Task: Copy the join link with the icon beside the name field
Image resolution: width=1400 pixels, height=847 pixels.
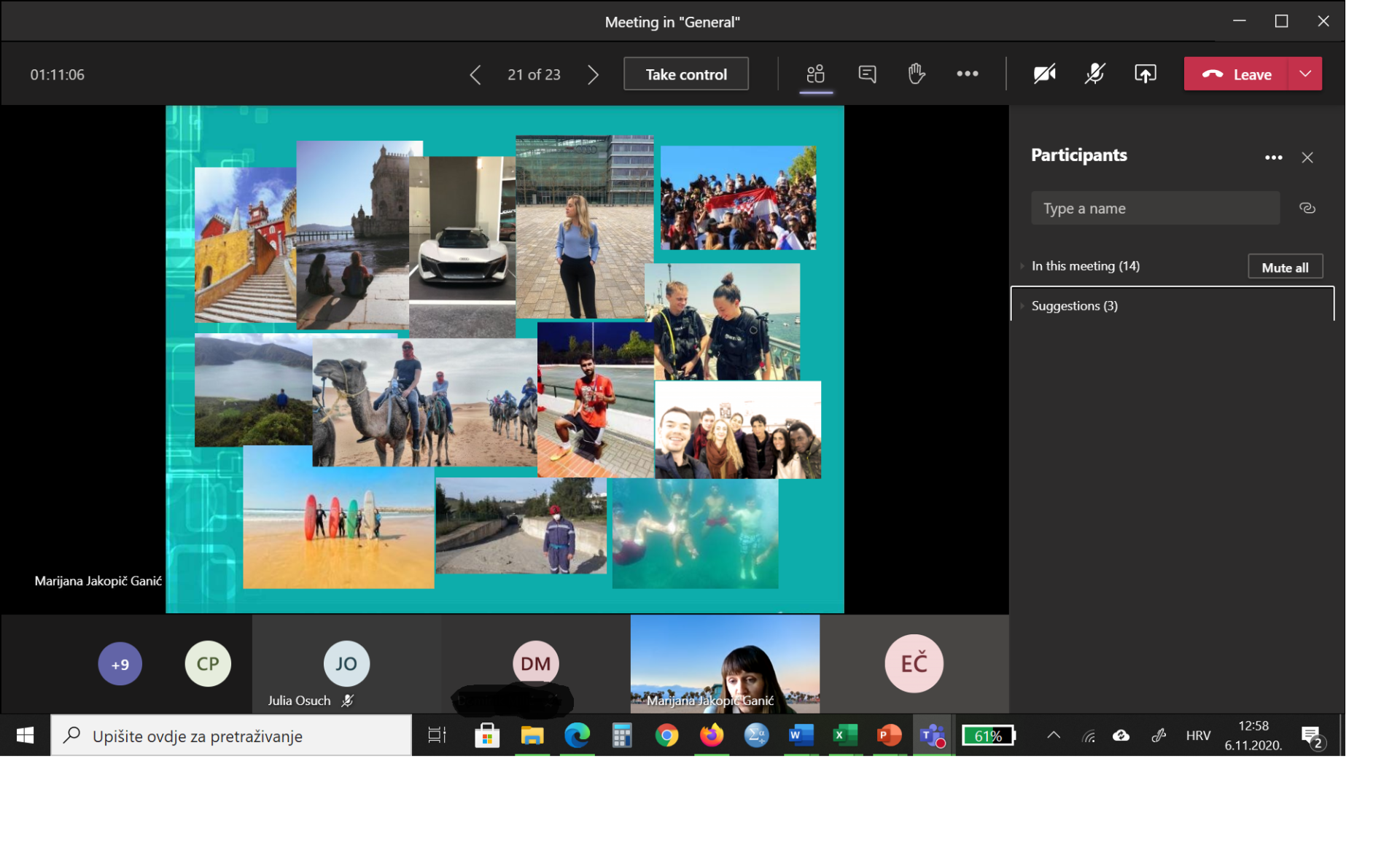Action: tap(1307, 208)
